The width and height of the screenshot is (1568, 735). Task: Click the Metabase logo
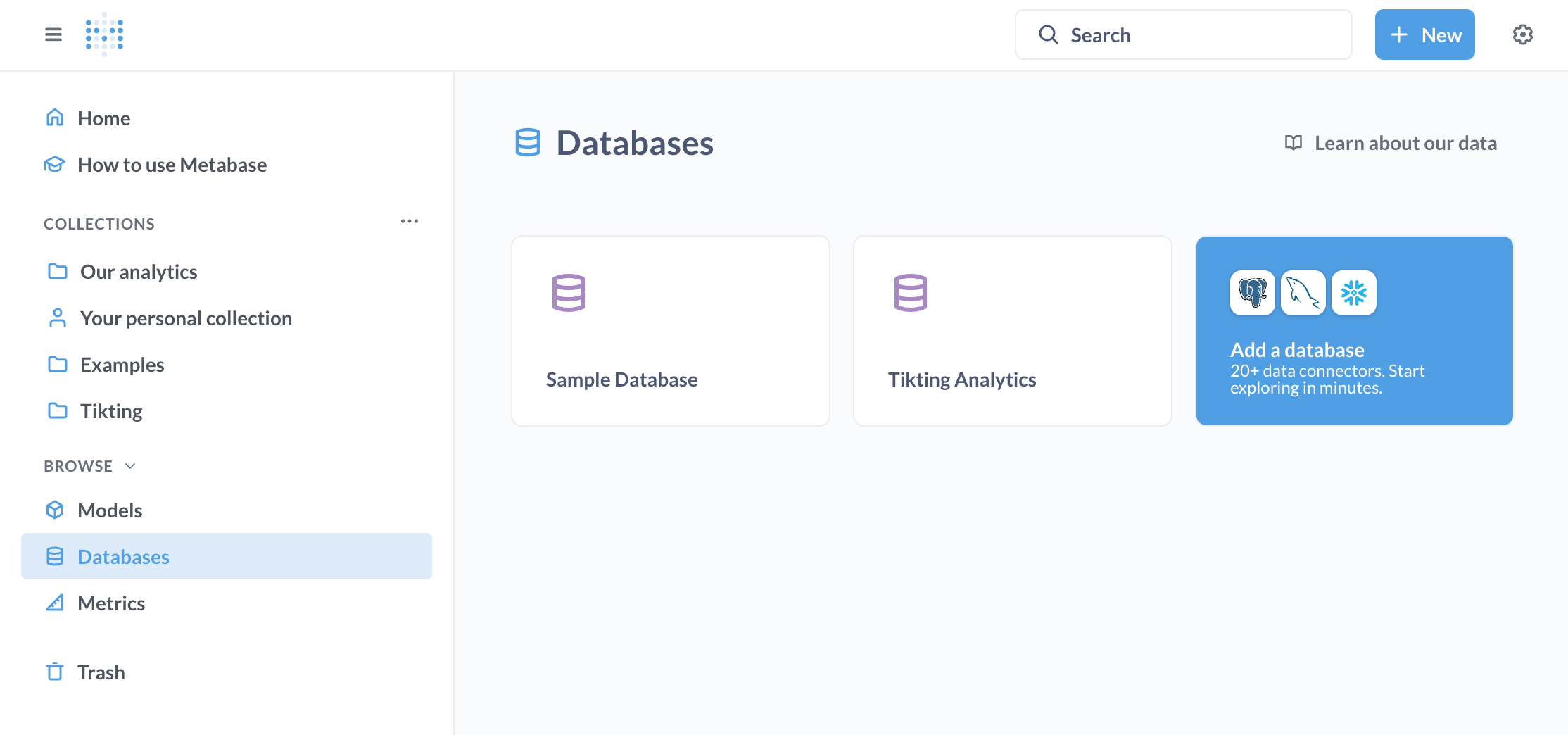click(x=103, y=34)
